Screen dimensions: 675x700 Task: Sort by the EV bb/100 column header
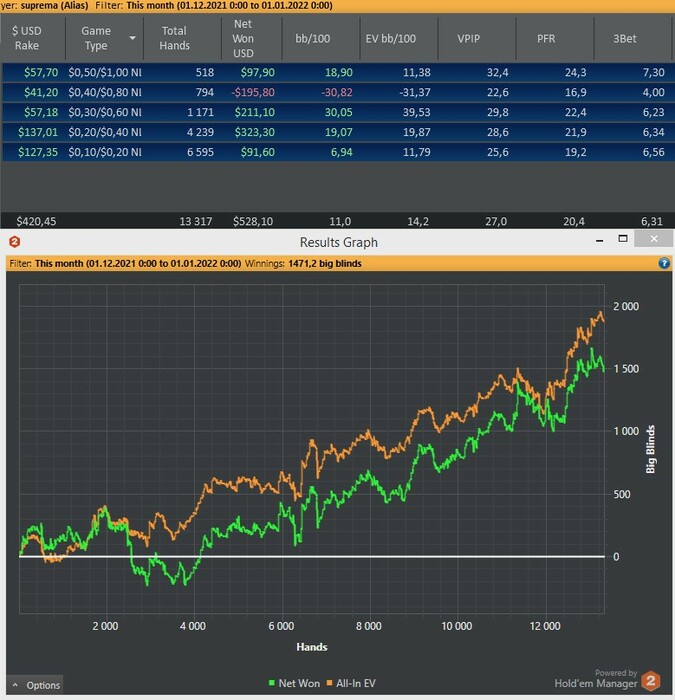[391, 39]
